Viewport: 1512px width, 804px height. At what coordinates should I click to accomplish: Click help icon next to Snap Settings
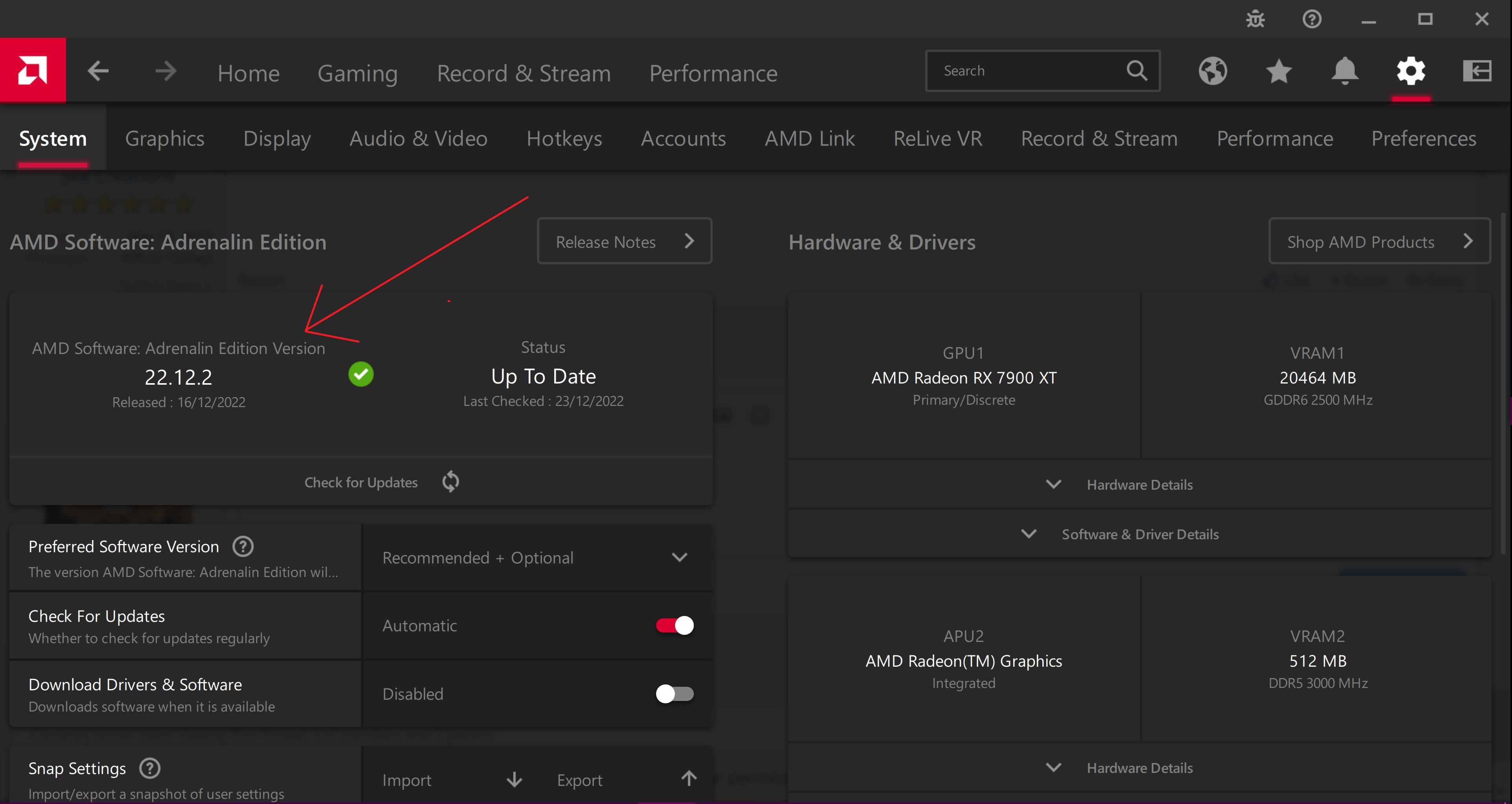[150, 768]
